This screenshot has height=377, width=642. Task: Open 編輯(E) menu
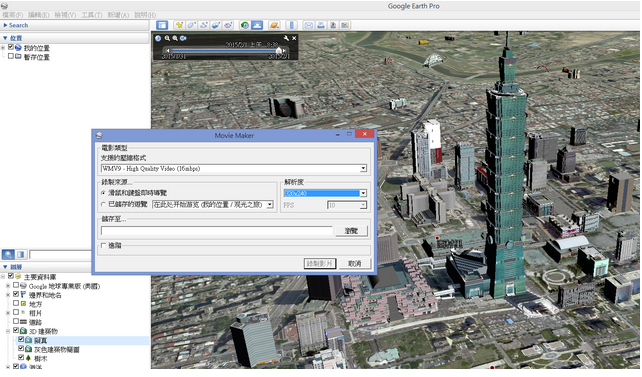pyautogui.click(x=38, y=15)
